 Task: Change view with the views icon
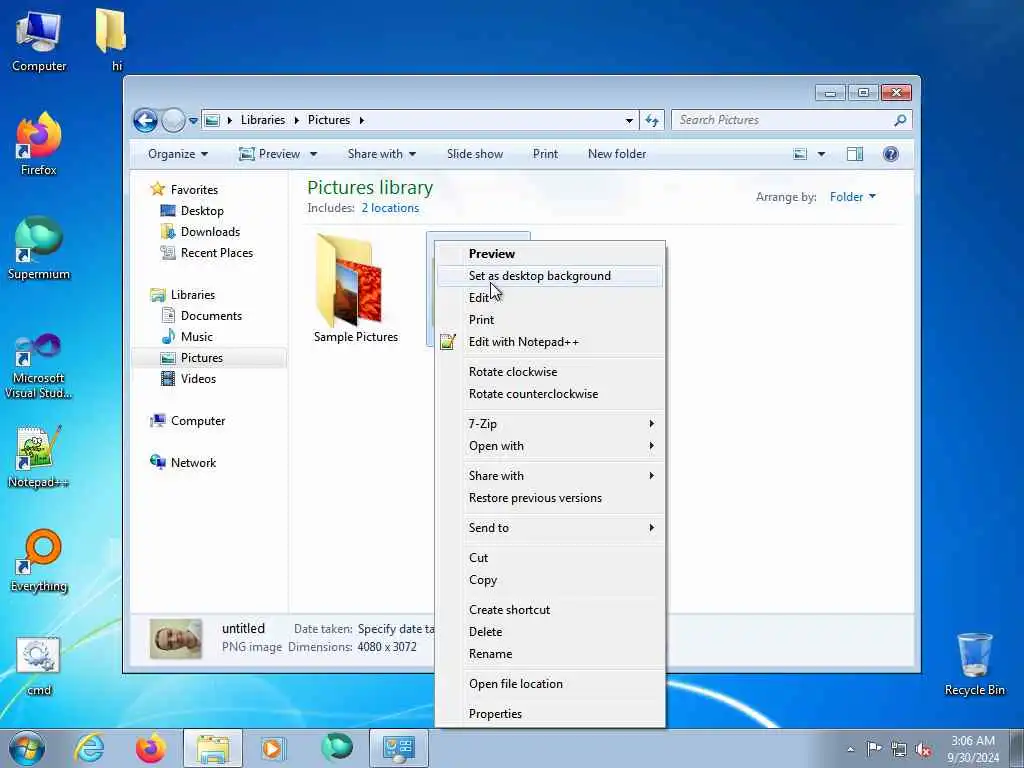click(800, 154)
